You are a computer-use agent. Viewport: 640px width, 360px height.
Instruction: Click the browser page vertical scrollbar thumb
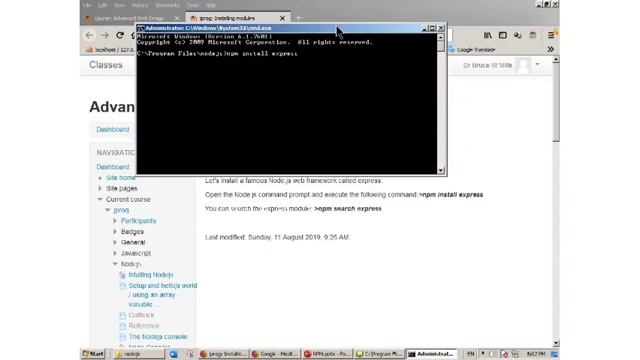coord(556,102)
